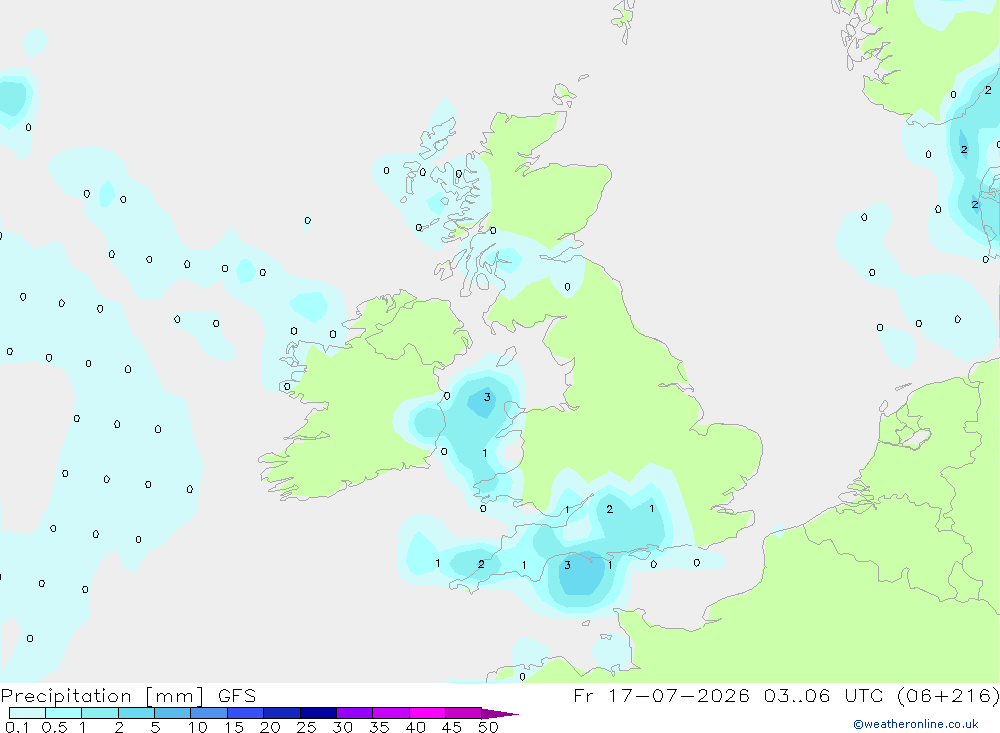Click the 20–25 mm legend color box

282,713
